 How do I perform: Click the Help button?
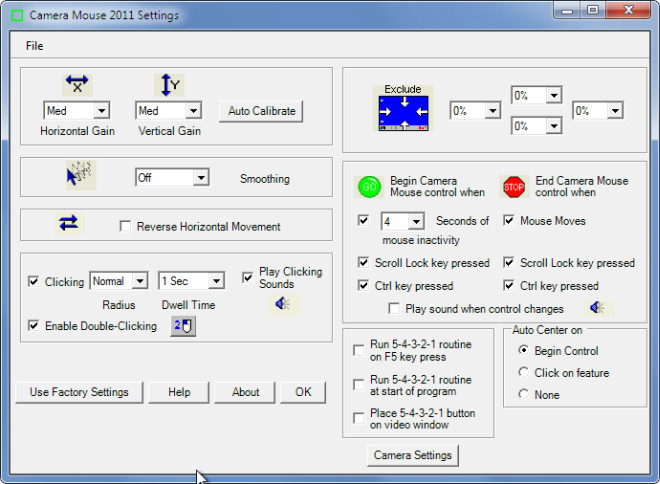pos(179,392)
